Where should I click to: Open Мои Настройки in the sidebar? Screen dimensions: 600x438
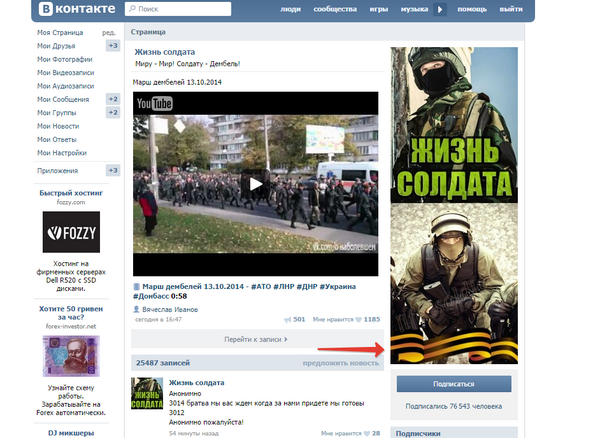tap(61, 152)
